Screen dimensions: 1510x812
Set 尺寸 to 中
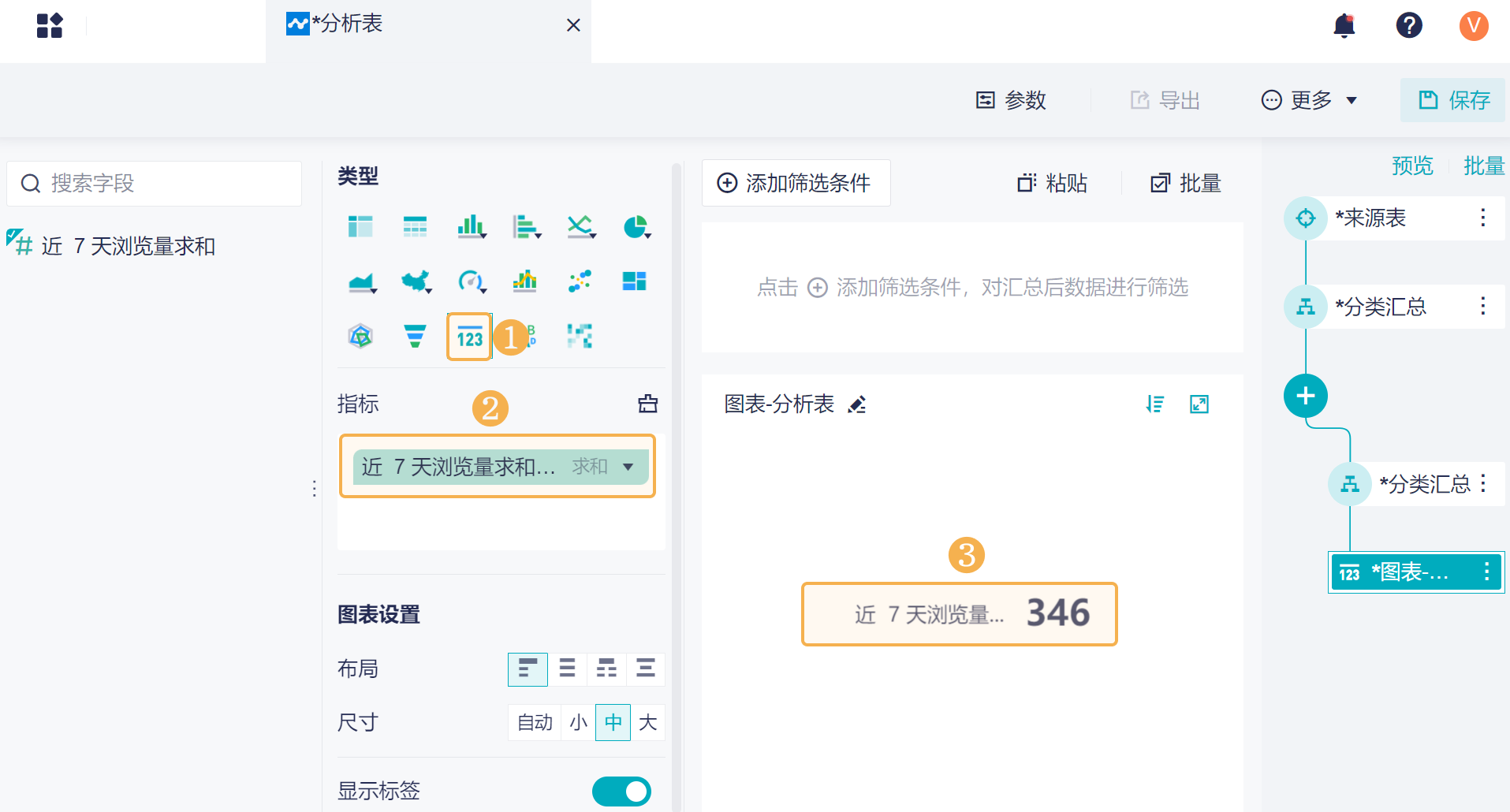tap(613, 722)
